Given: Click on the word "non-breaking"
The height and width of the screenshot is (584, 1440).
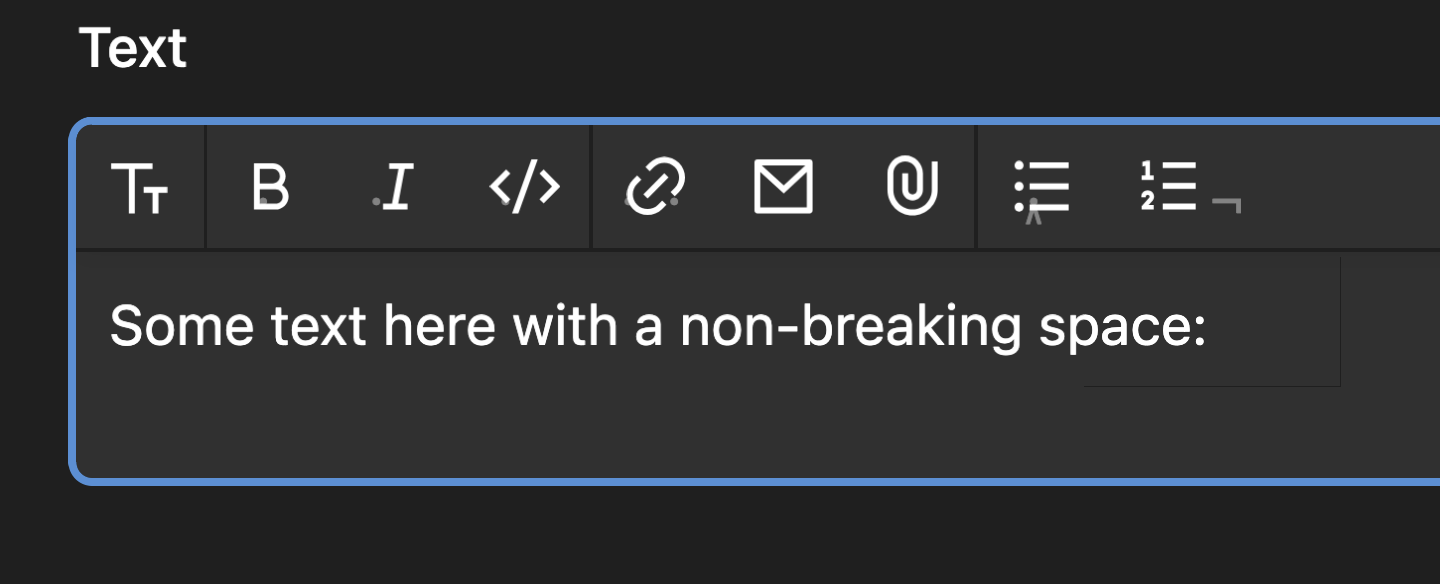Looking at the screenshot, I should pos(850,327).
